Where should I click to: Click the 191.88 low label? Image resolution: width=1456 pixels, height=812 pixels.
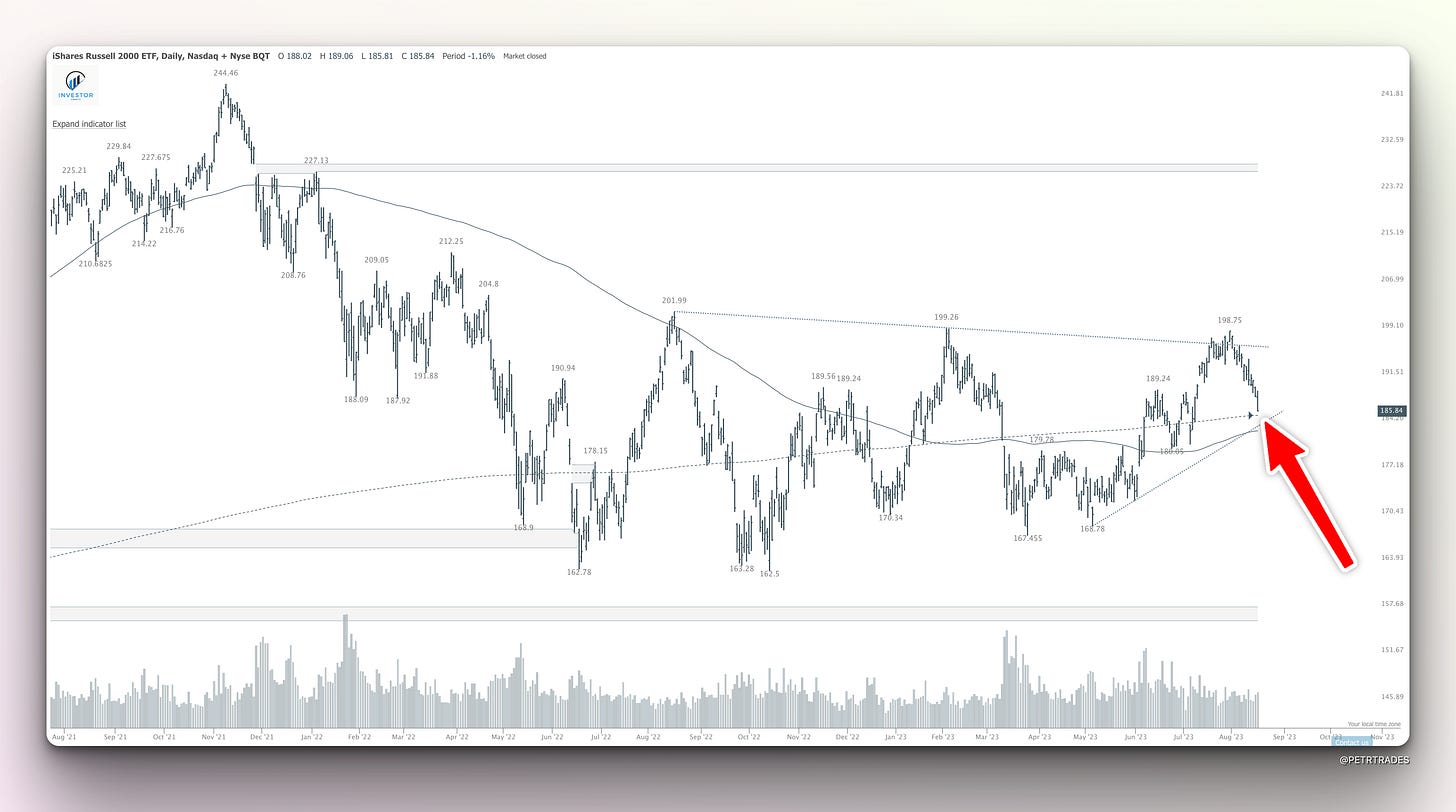426,375
